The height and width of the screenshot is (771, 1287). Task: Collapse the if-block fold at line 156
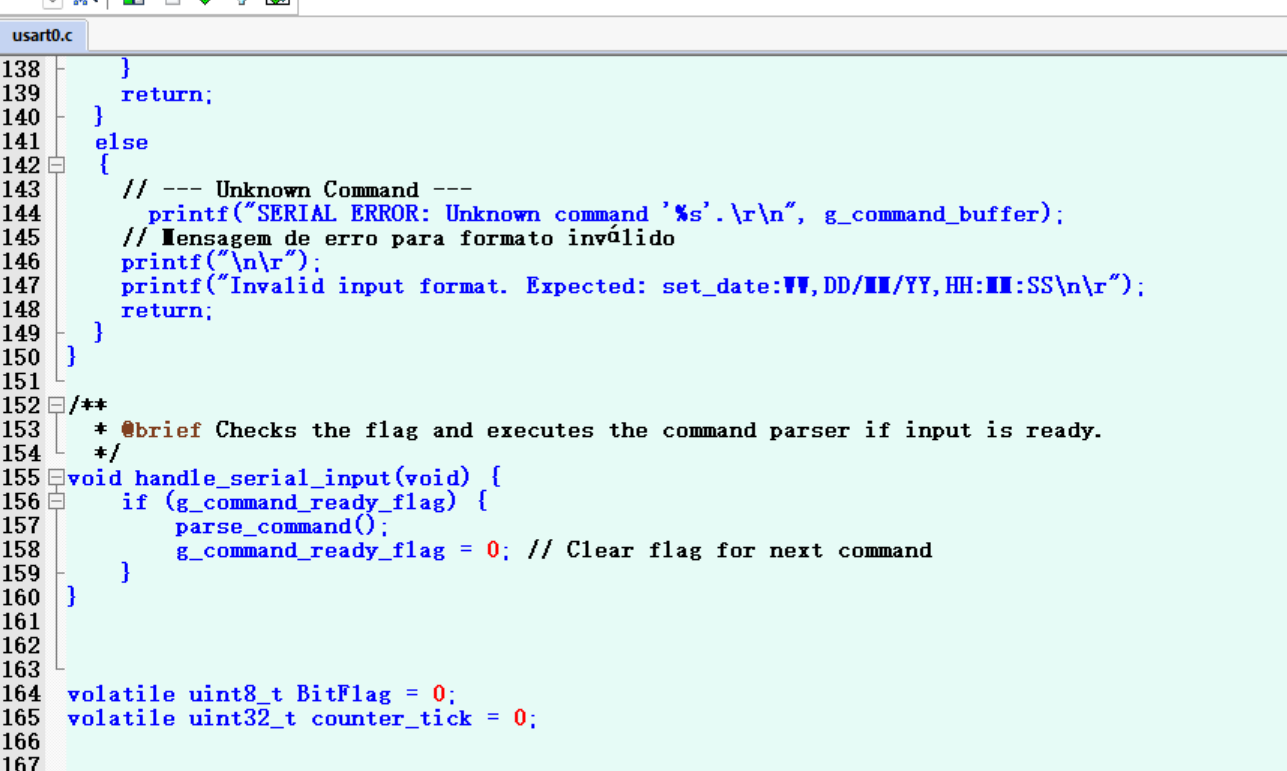coord(57,502)
